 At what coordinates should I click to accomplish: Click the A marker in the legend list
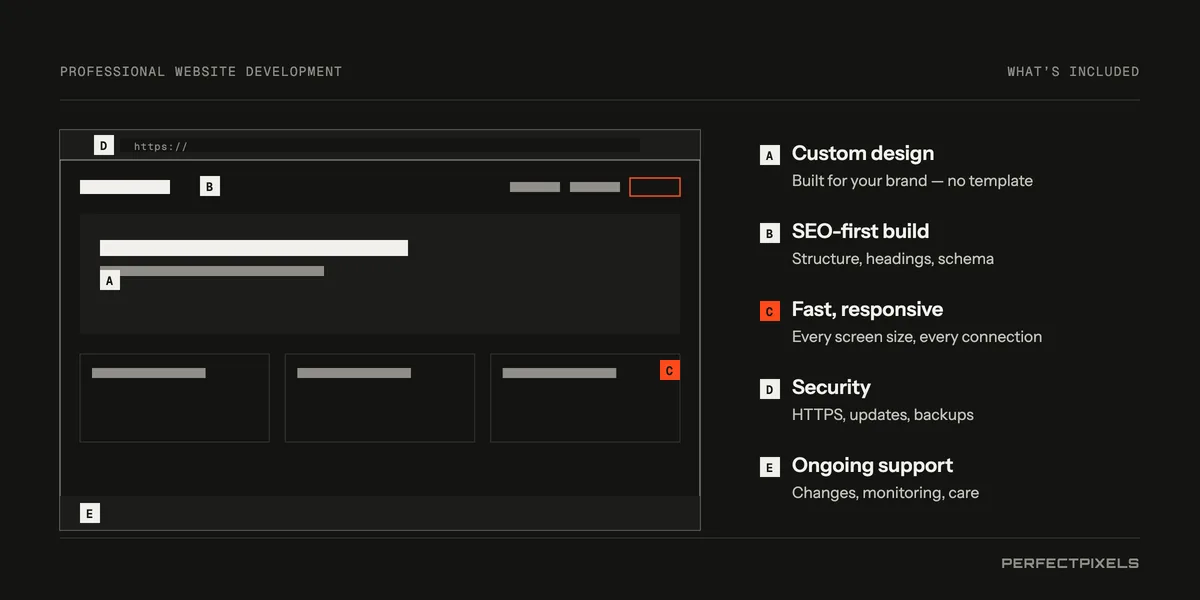[x=770, y=155]
